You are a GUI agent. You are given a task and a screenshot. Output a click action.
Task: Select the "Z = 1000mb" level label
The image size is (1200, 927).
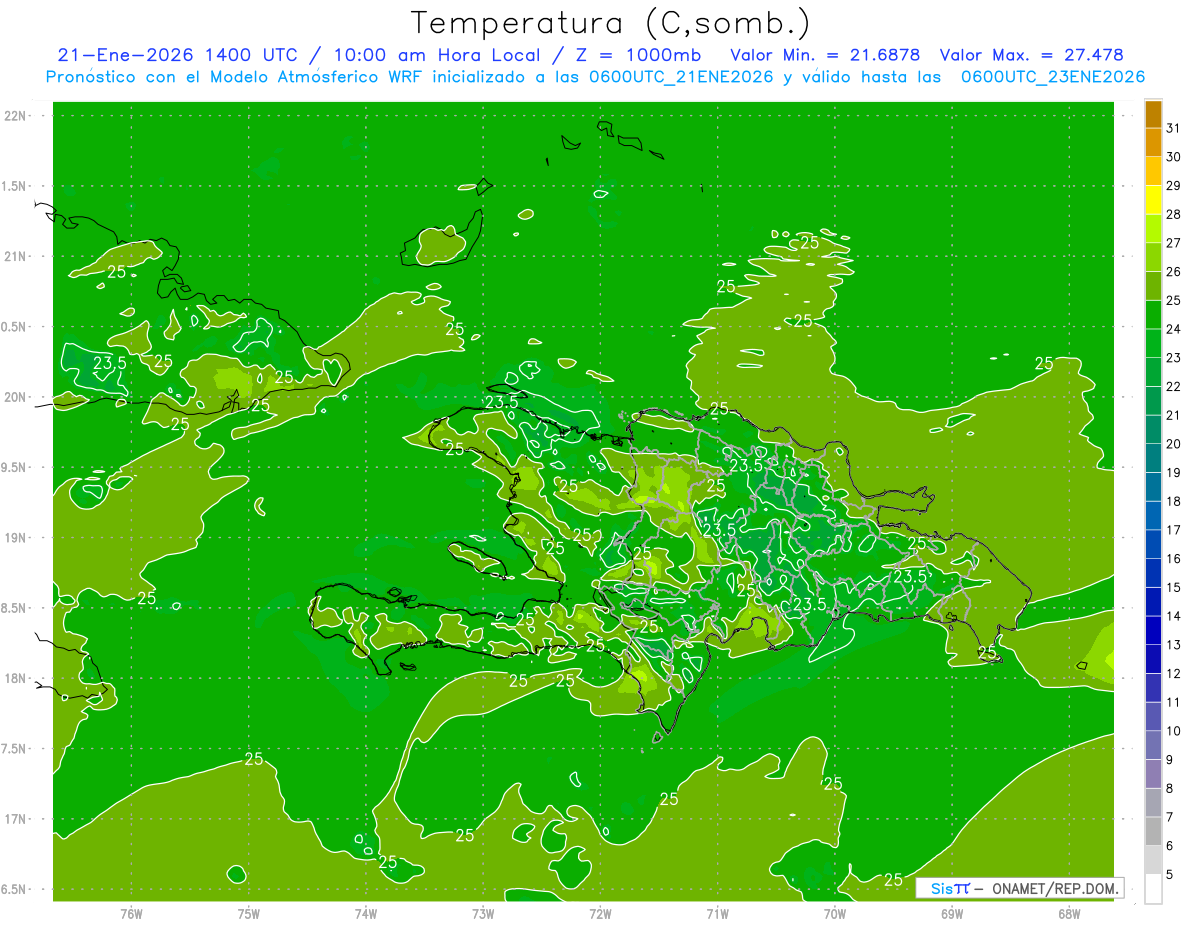coord(634,55)
